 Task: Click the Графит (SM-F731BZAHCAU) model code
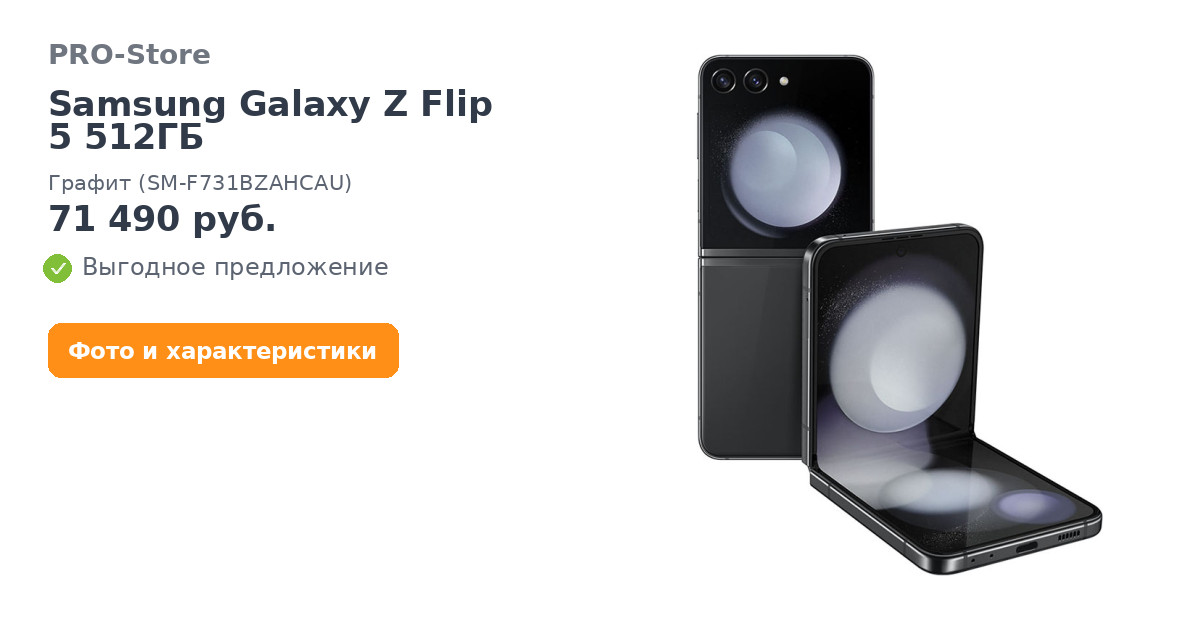point(200,183)
